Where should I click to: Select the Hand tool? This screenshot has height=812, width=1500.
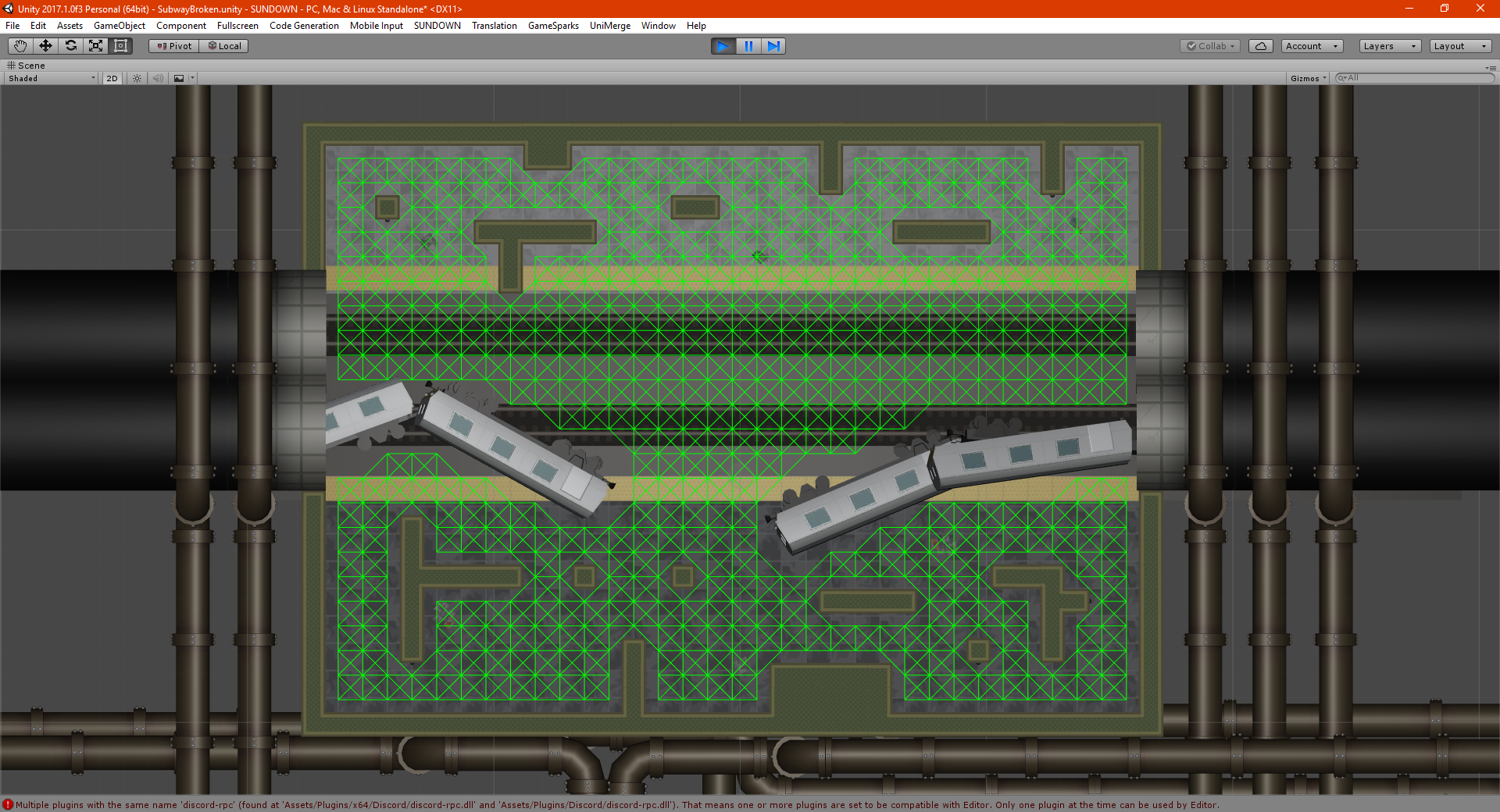click(20, 46)
